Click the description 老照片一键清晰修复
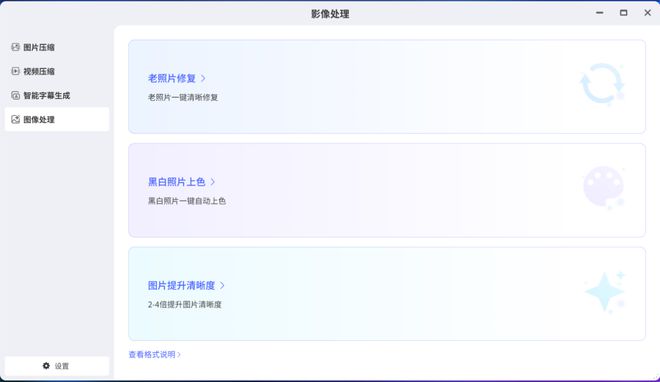 point(183,97)
